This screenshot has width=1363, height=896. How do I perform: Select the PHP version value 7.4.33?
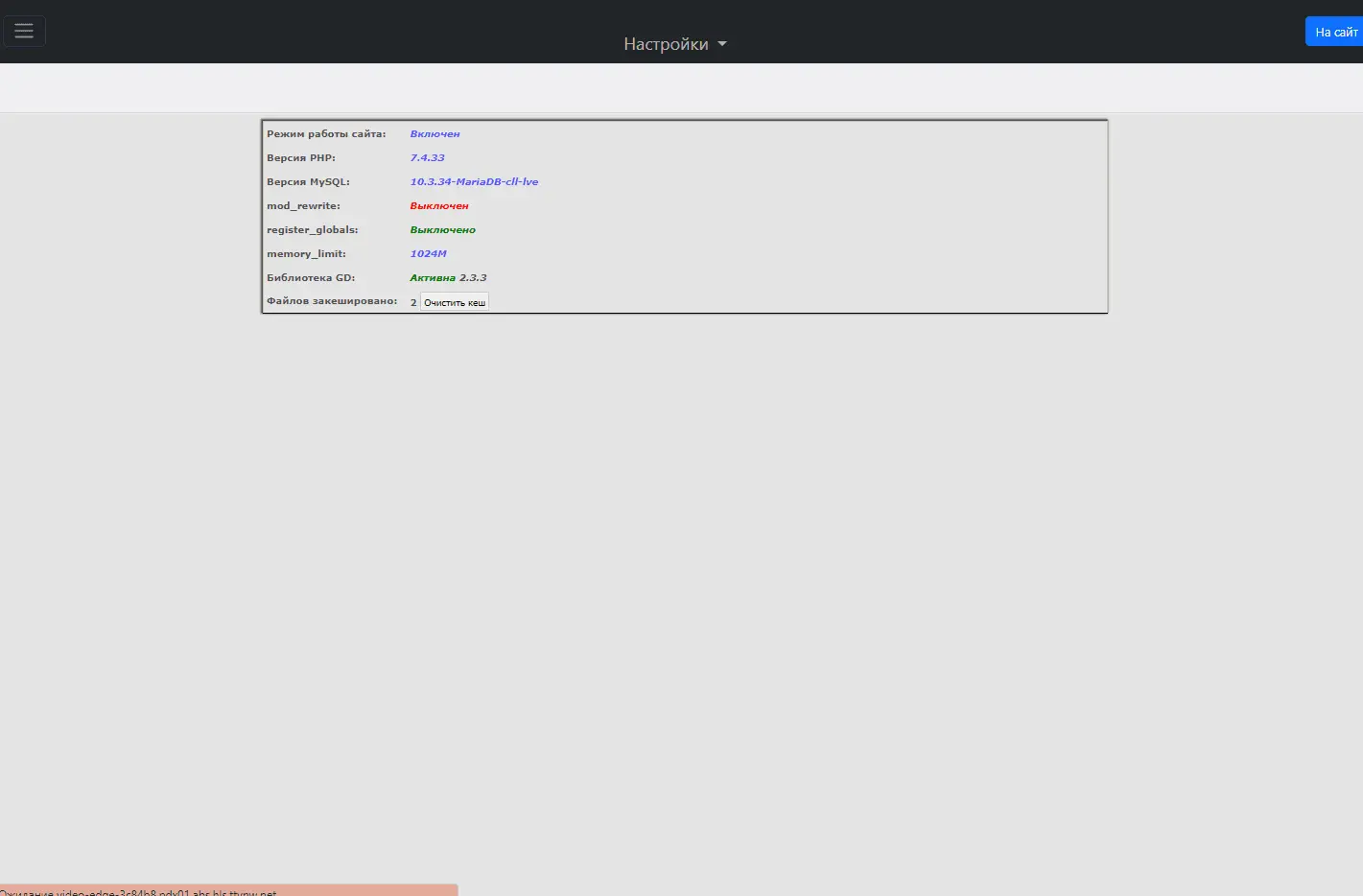(427, 158)
